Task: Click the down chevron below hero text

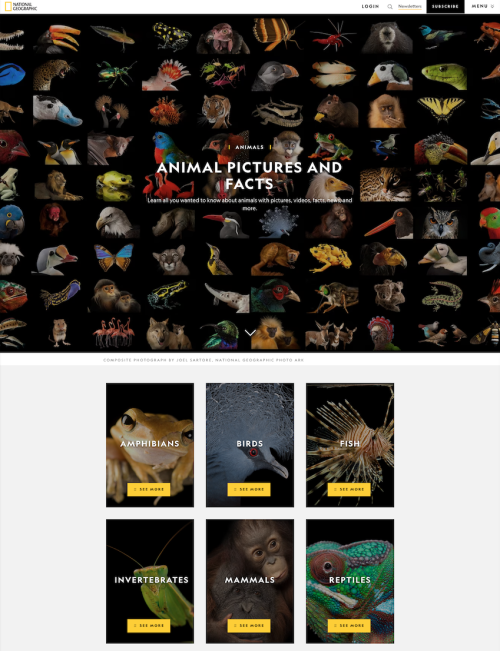Action: (250, 333)
